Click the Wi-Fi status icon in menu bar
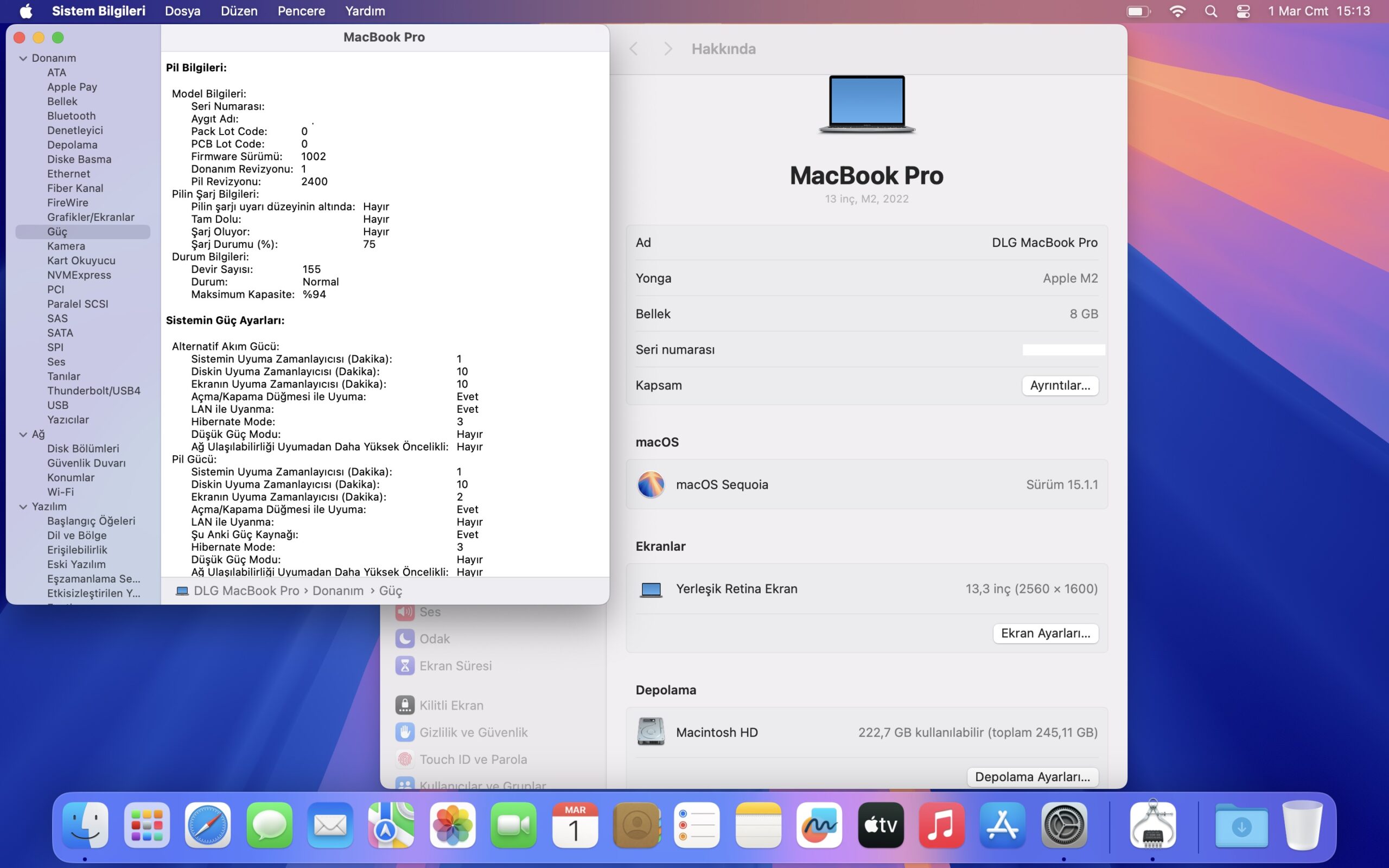Image resolution: width=1389 pixels, height=868 pixels. pyautogui.click(x=1177, y=11)
